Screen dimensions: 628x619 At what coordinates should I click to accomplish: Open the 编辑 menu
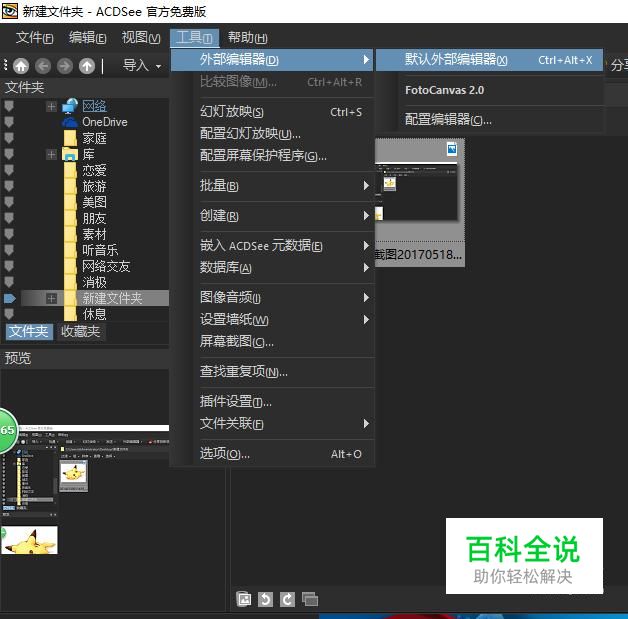87,38
